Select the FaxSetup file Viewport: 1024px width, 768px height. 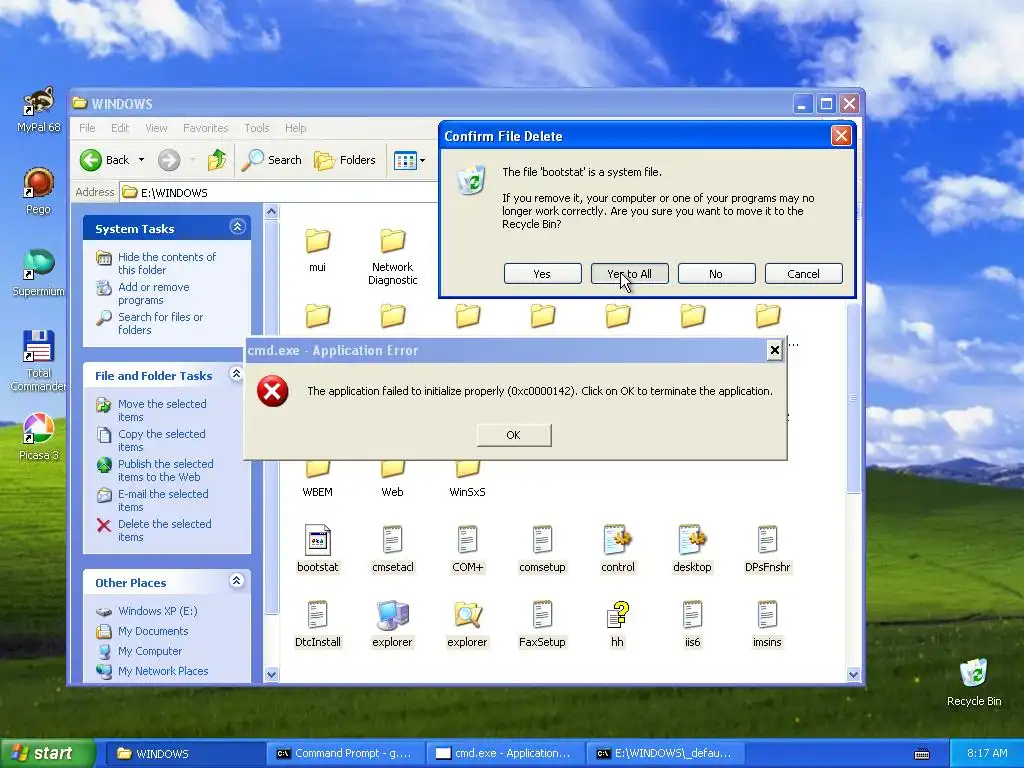(542, 624)
